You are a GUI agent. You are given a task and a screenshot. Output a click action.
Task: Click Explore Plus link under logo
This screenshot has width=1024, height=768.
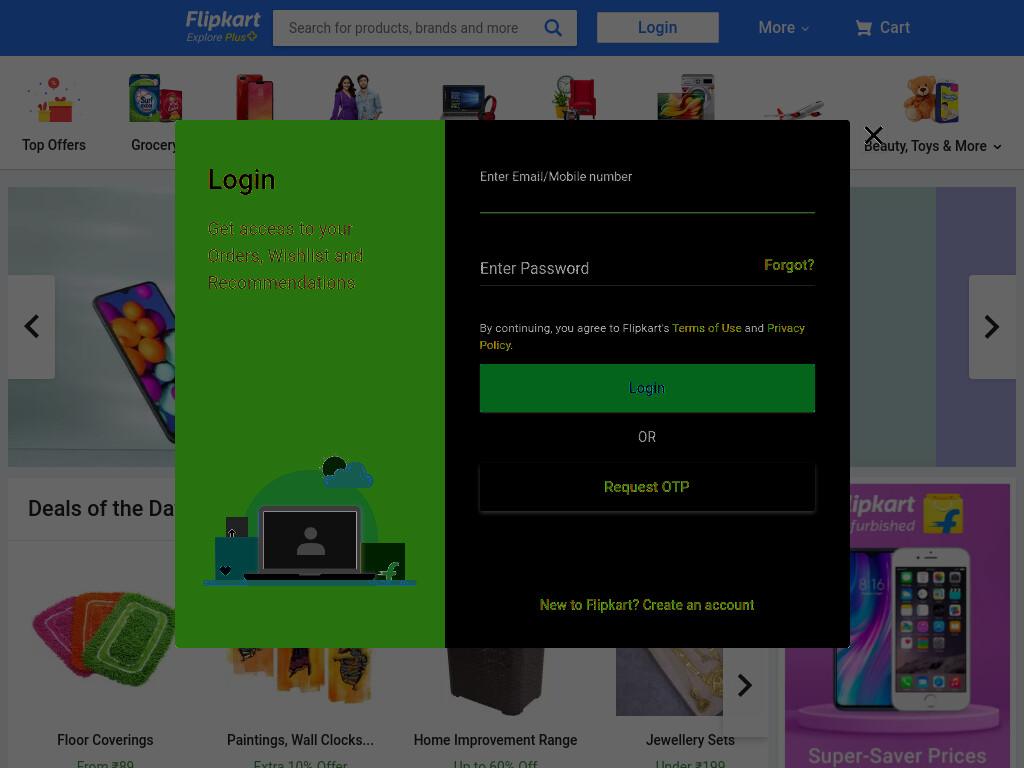coord(222,37)
